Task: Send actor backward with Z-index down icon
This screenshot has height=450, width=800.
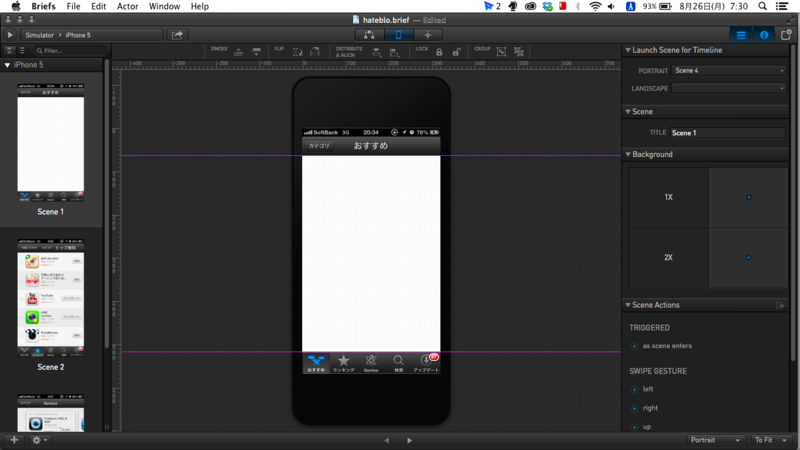Action: click(x=257, y=52)
